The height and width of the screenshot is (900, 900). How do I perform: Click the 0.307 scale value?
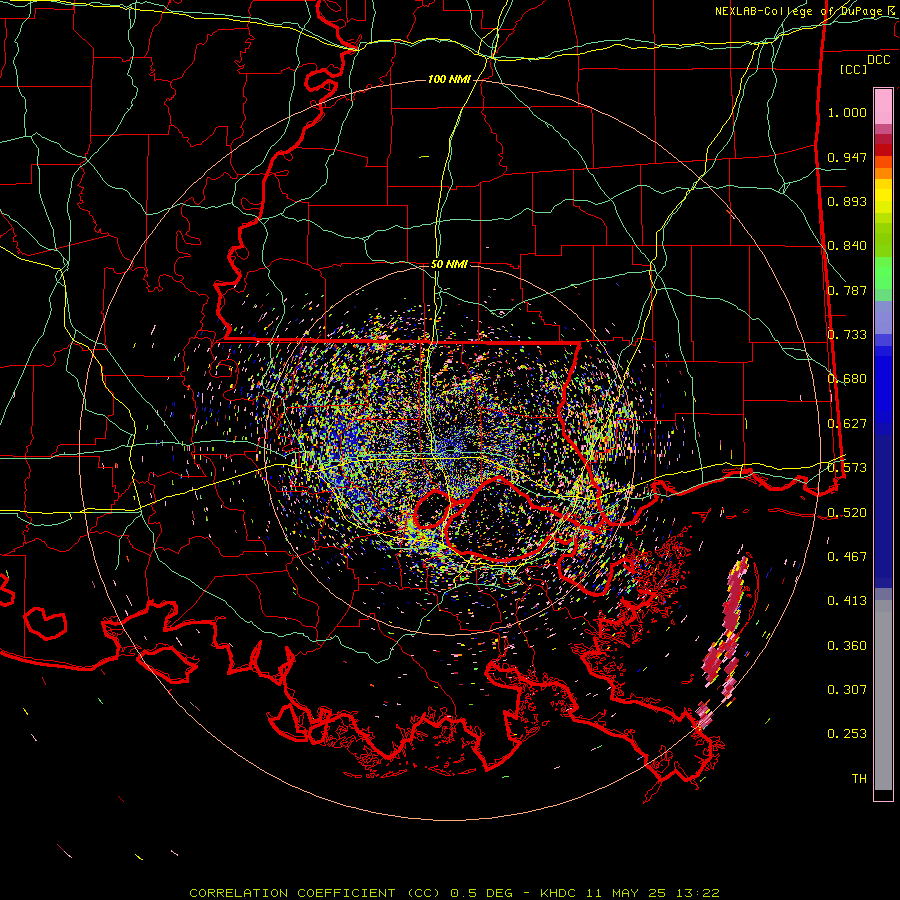coord(847,690)
